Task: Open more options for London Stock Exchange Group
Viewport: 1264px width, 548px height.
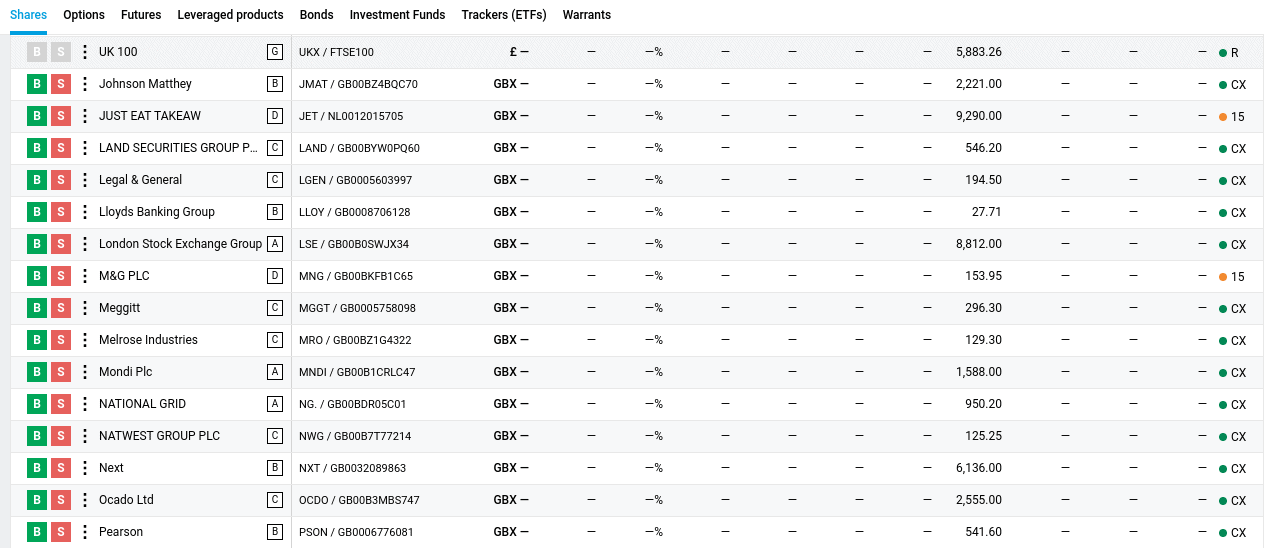Action: [85, 244]
